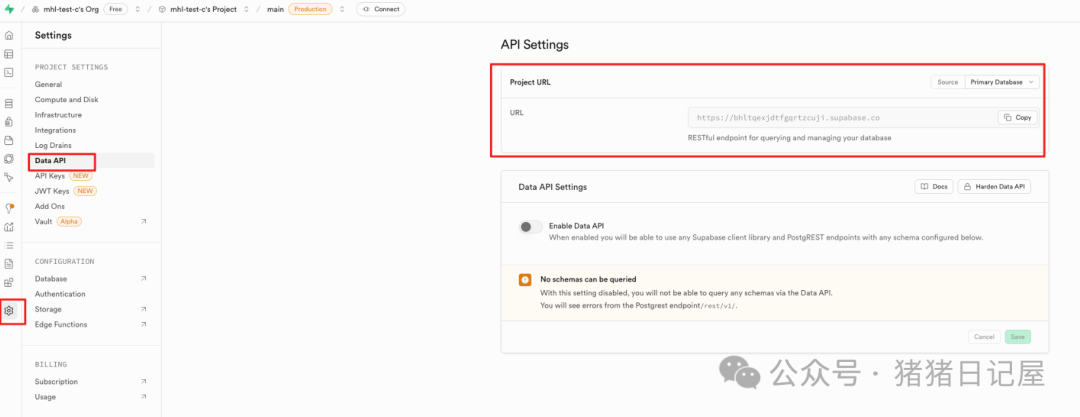
Task: Click the project URL field
Action: (x=863, y=117)
